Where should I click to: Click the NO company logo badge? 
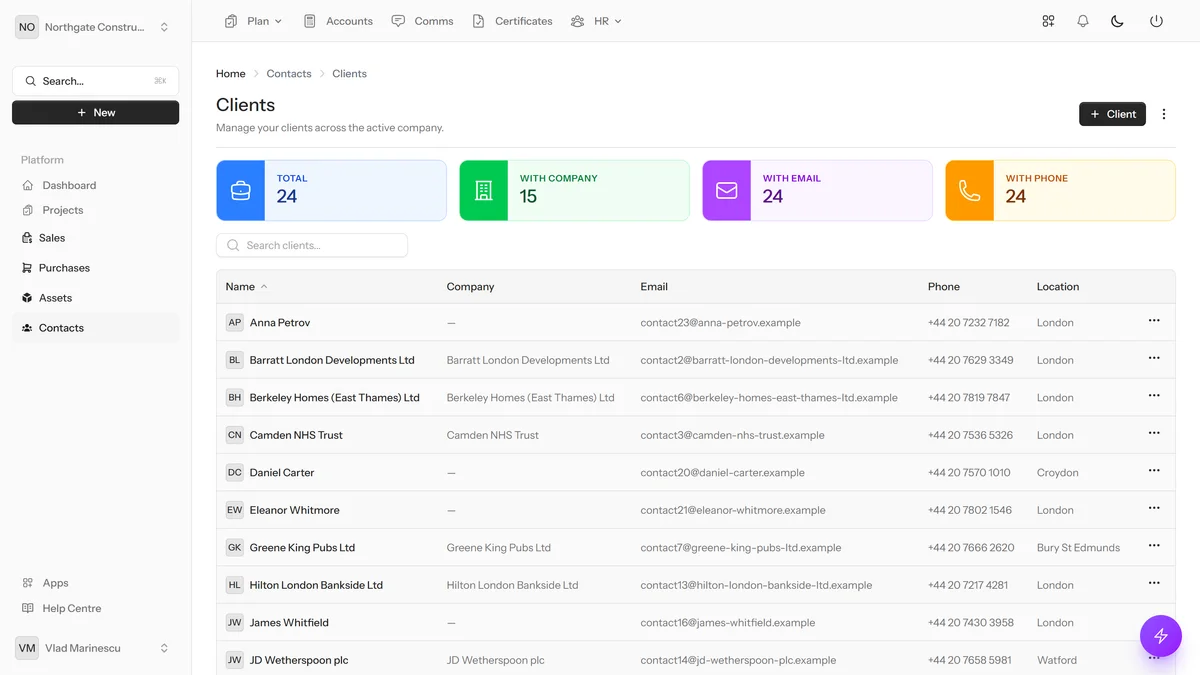(x=27, y=27)
